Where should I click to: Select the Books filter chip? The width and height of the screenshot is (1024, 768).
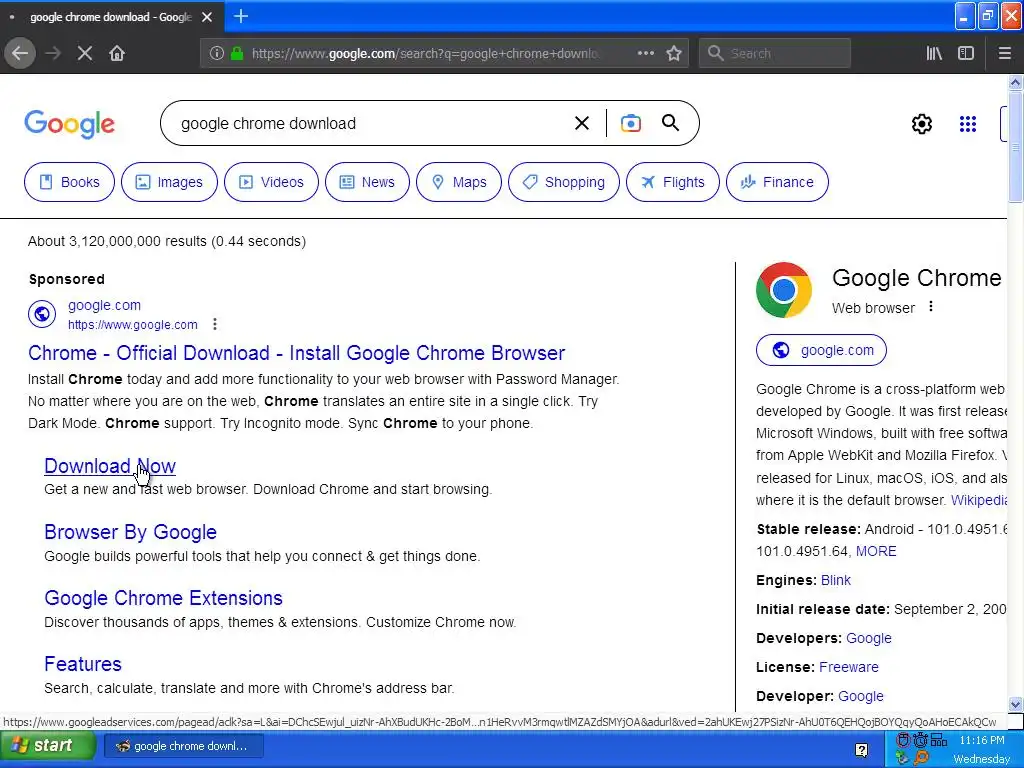pyautogui.click(x=69, y=182)
